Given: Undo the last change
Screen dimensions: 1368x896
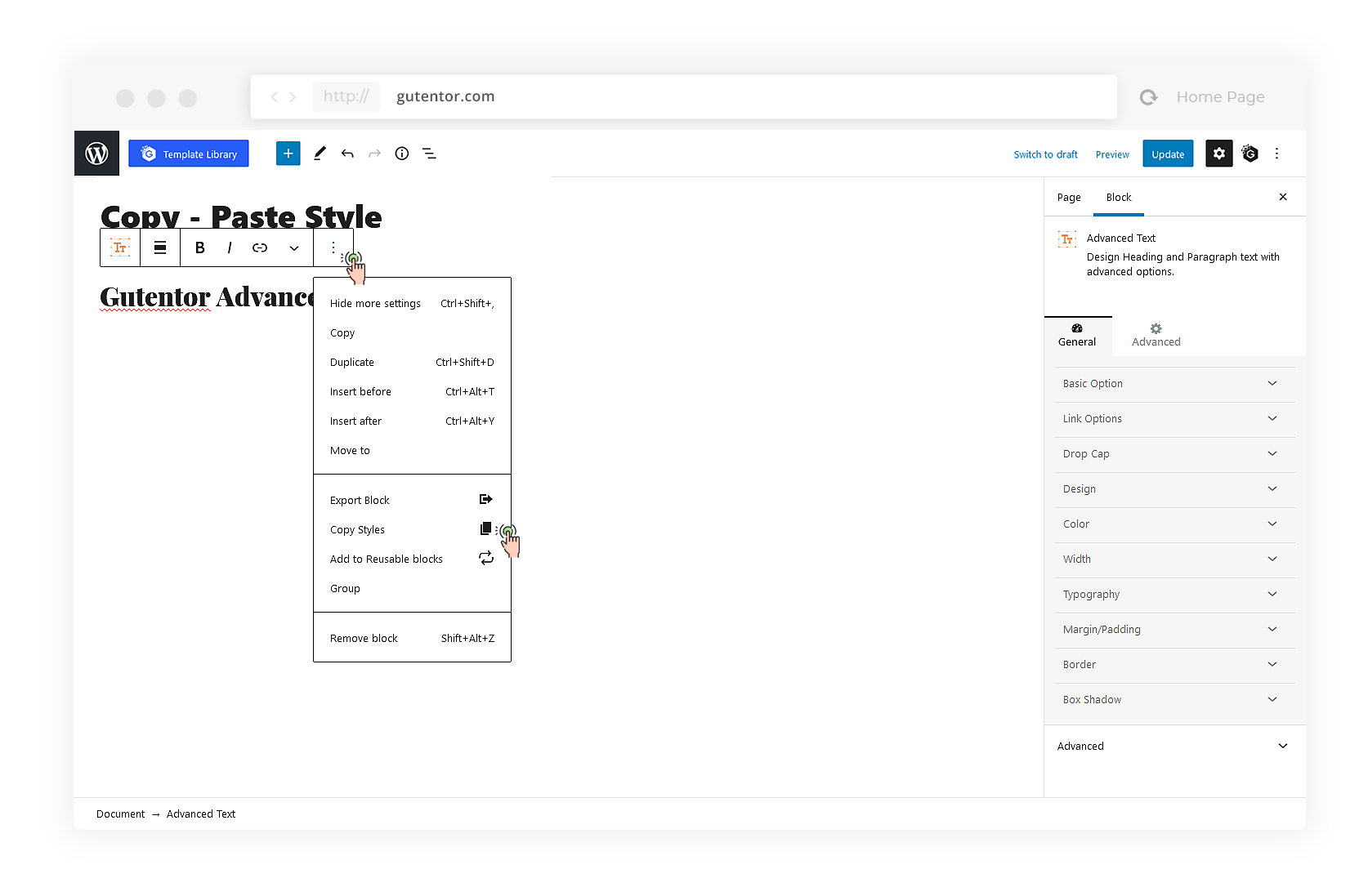Looking at the screenshot, I should pyautogui.click(x=347, y=154).
